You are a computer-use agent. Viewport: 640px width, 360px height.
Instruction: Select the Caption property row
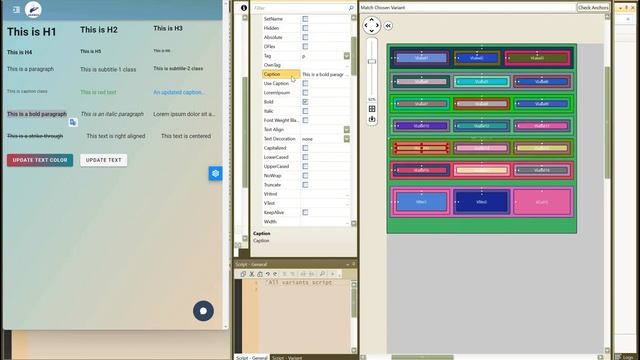click(x=306, y=74)
